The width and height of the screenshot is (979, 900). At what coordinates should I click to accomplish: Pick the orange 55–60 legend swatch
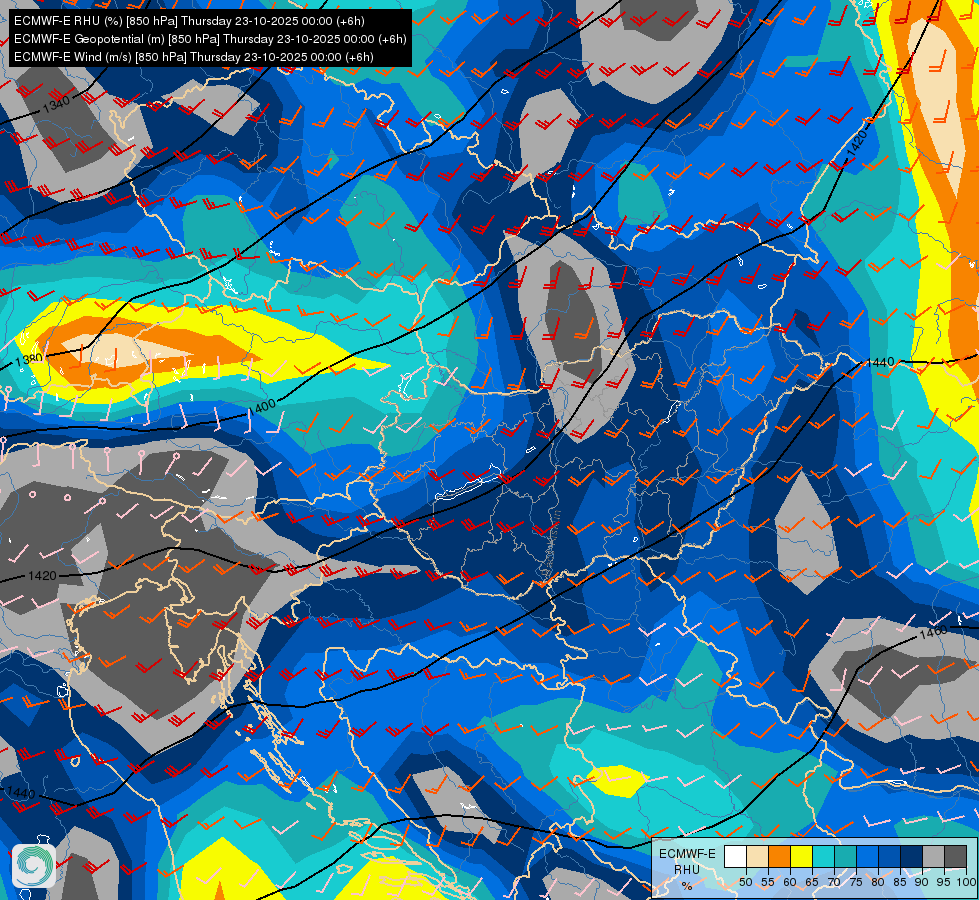click(779, 857)
